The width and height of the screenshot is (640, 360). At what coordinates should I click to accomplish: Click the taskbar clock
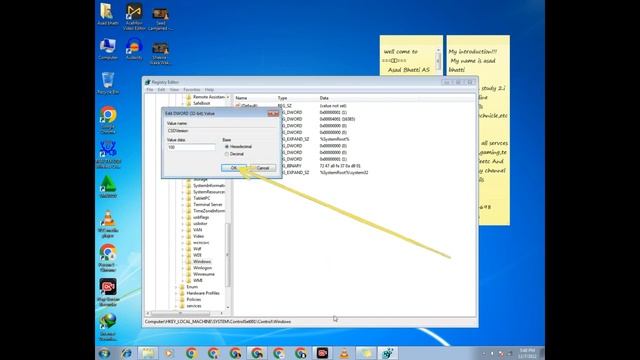(x=527, y=353)
